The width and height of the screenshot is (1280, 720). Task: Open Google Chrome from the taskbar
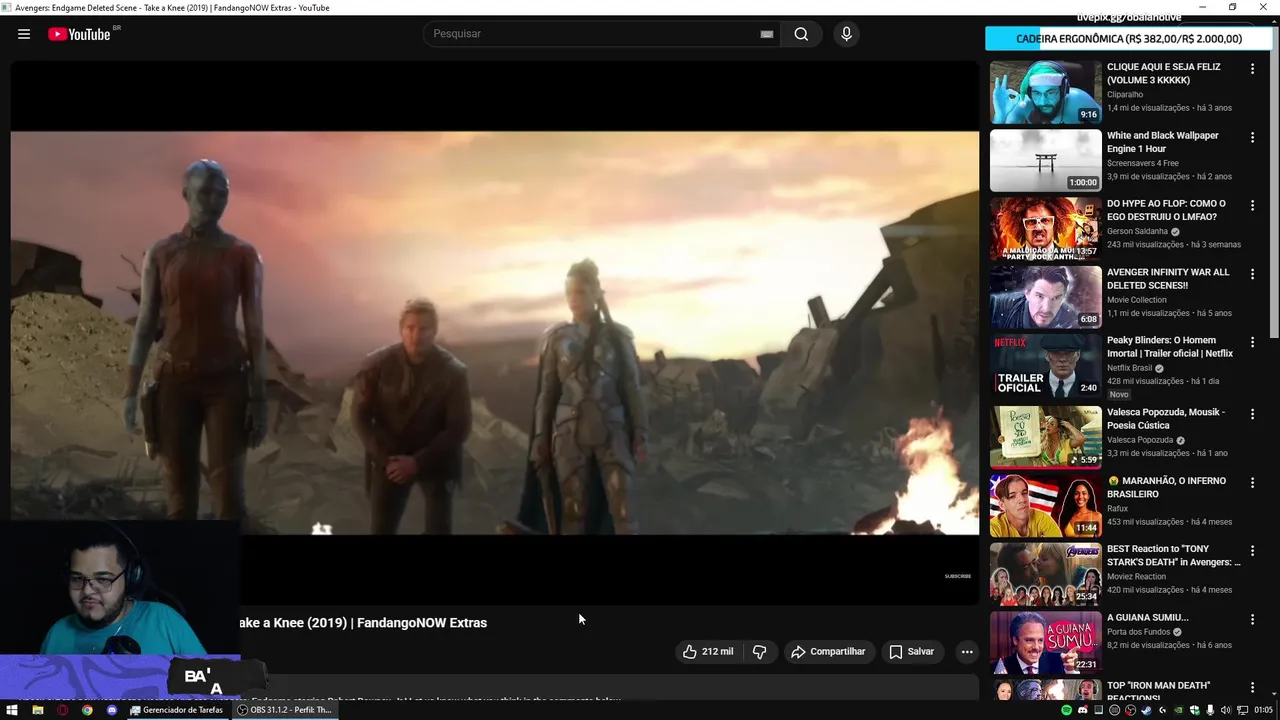(87, 710)
